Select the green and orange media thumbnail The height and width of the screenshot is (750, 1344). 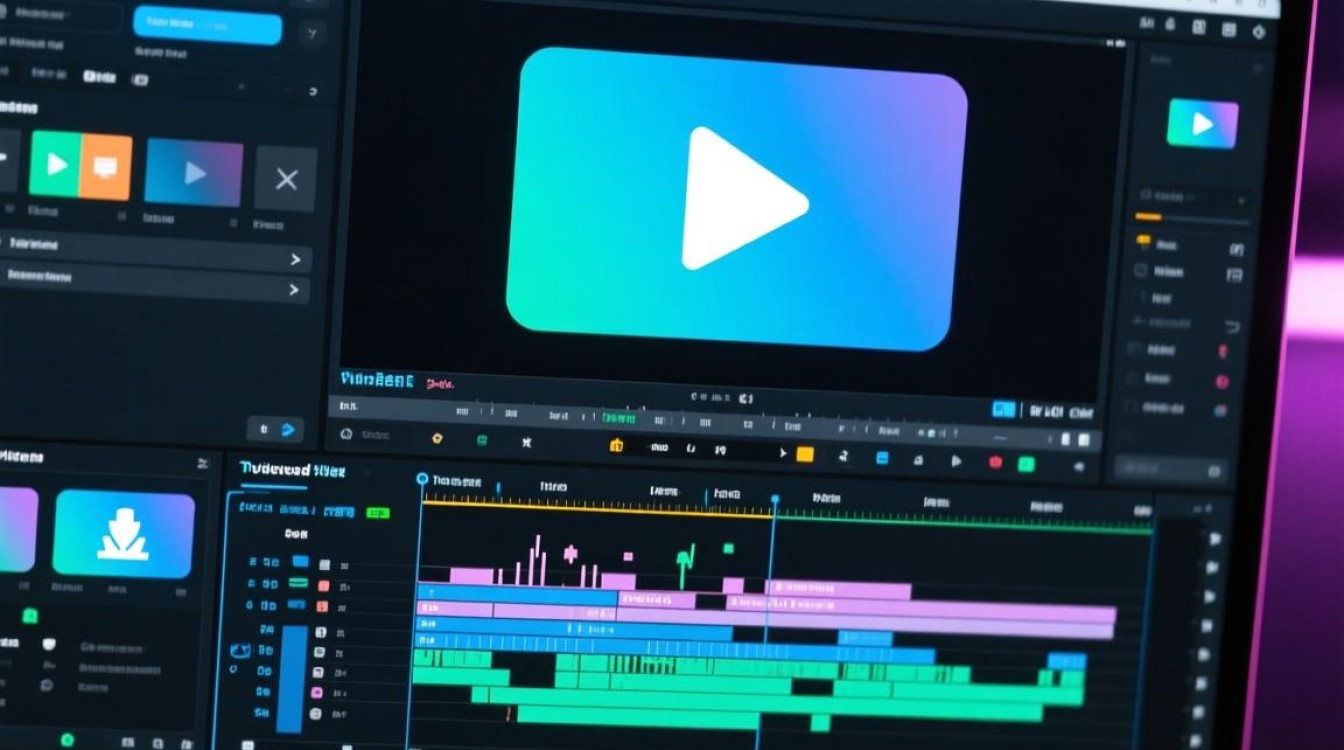[x=81, y=165]
